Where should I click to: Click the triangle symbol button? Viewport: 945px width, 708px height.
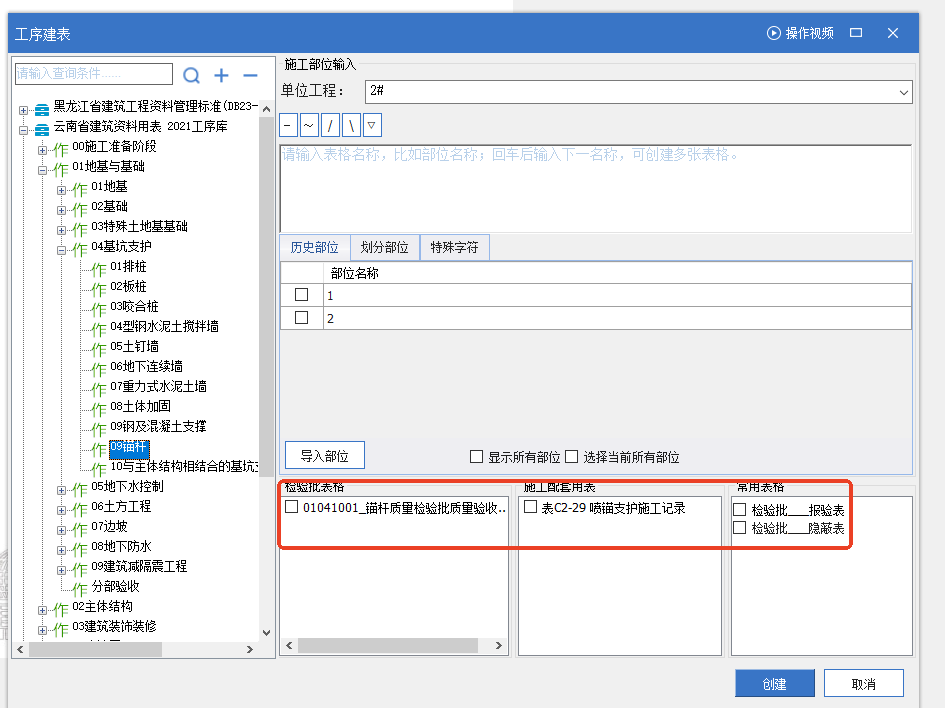tap(372, 125)
